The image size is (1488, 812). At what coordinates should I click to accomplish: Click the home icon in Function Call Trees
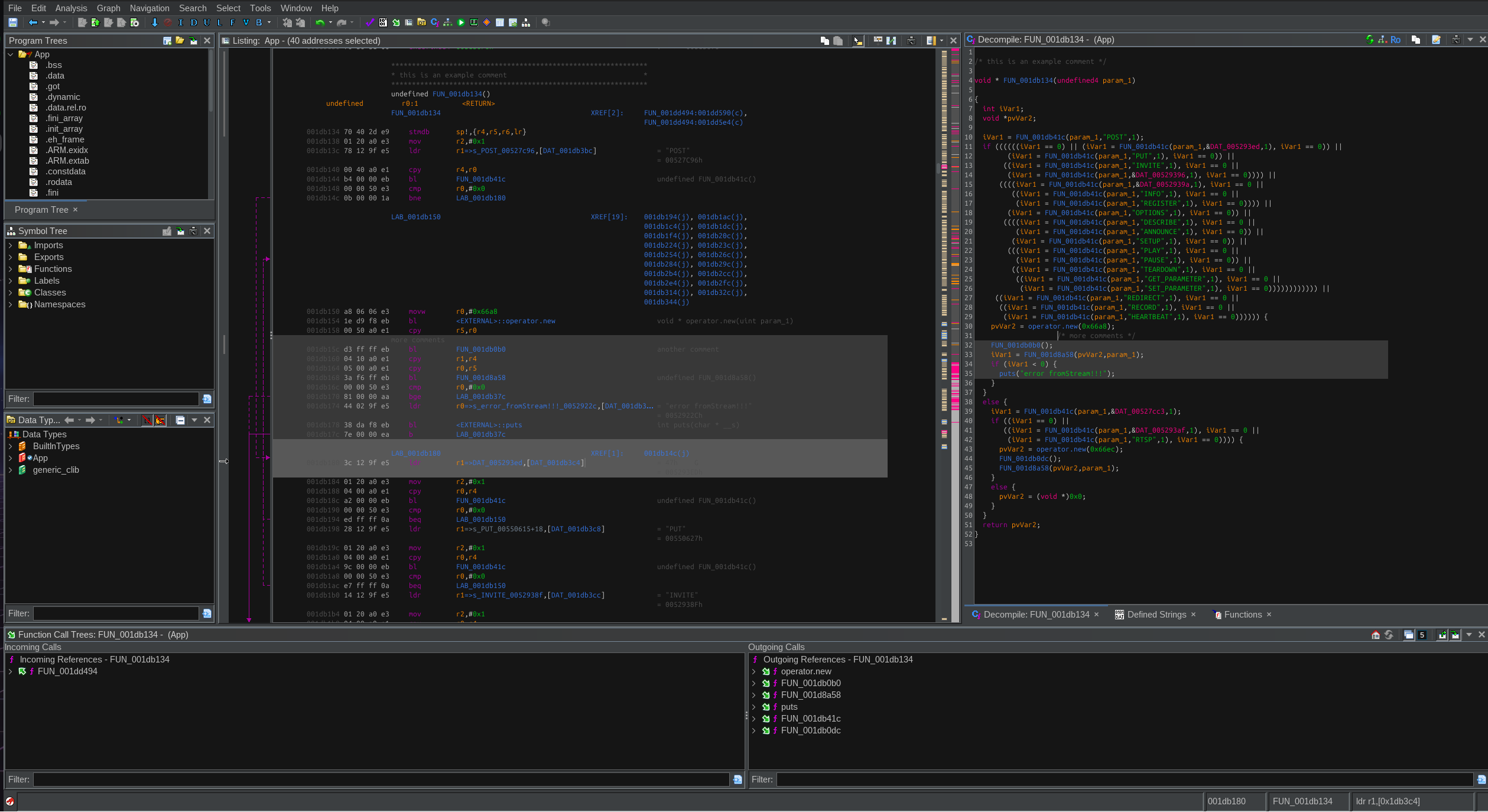click(x=1376, y=635)
